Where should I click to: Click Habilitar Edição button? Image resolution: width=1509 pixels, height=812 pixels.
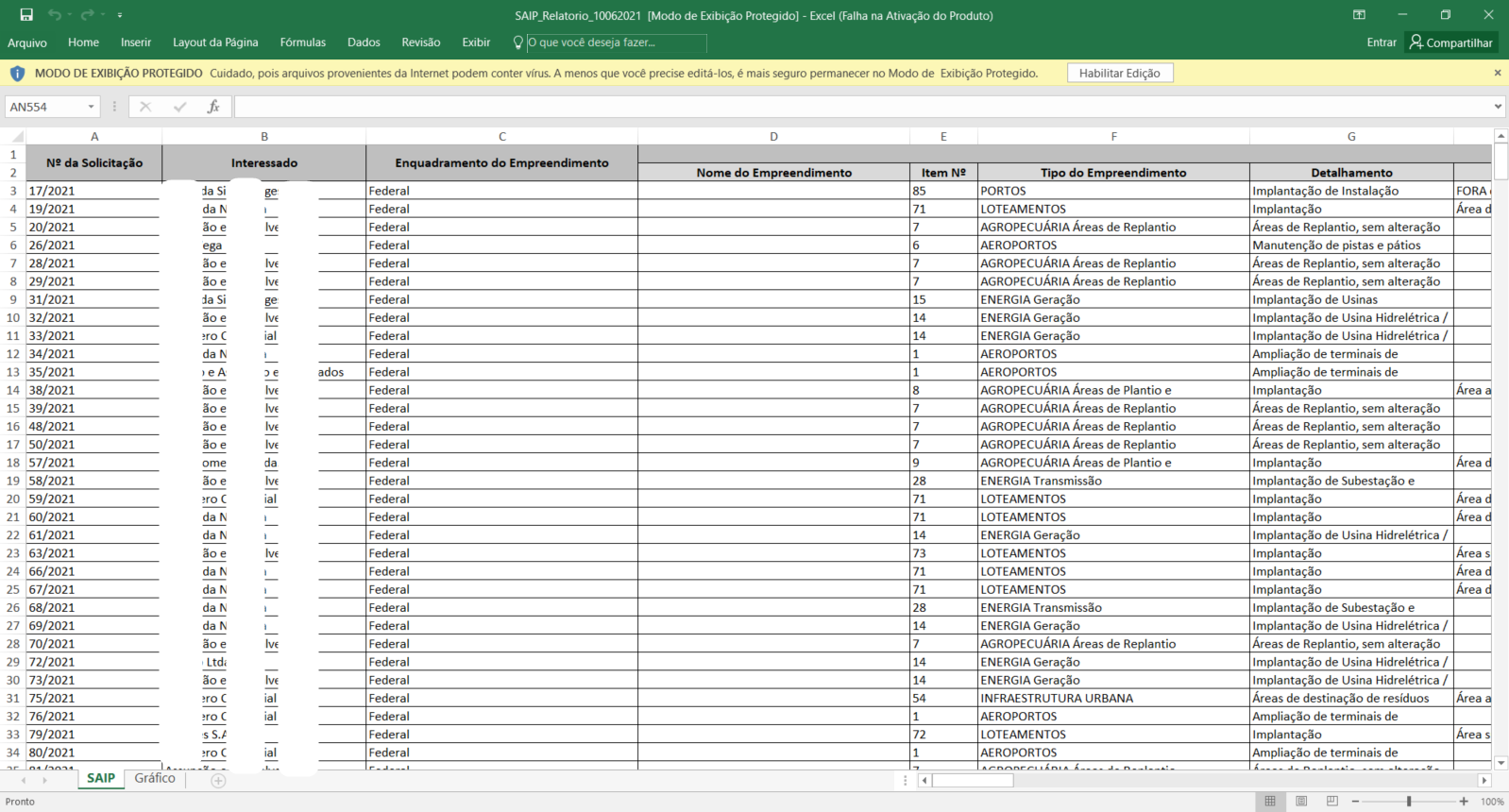pos(1120,73)
